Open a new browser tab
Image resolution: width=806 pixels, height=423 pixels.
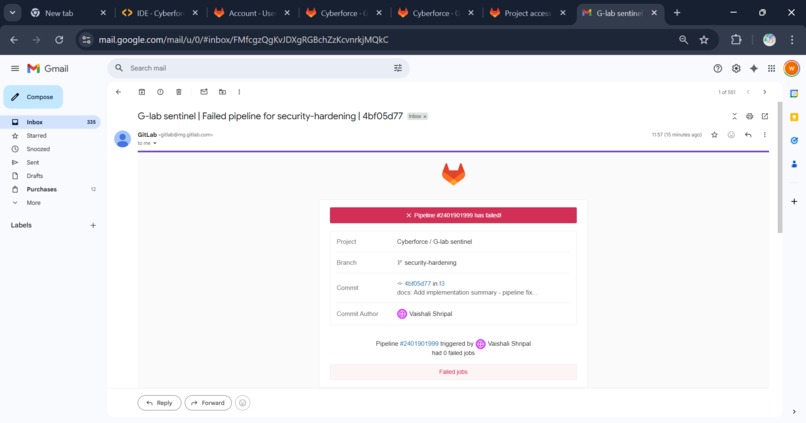tap(677, 13)
